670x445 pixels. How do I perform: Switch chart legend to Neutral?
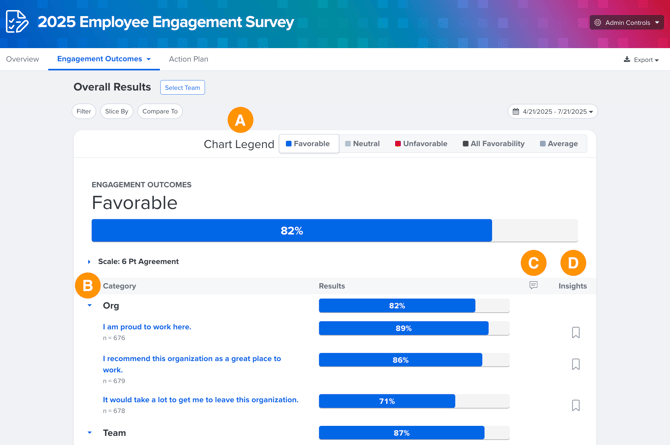click(362, 144)
